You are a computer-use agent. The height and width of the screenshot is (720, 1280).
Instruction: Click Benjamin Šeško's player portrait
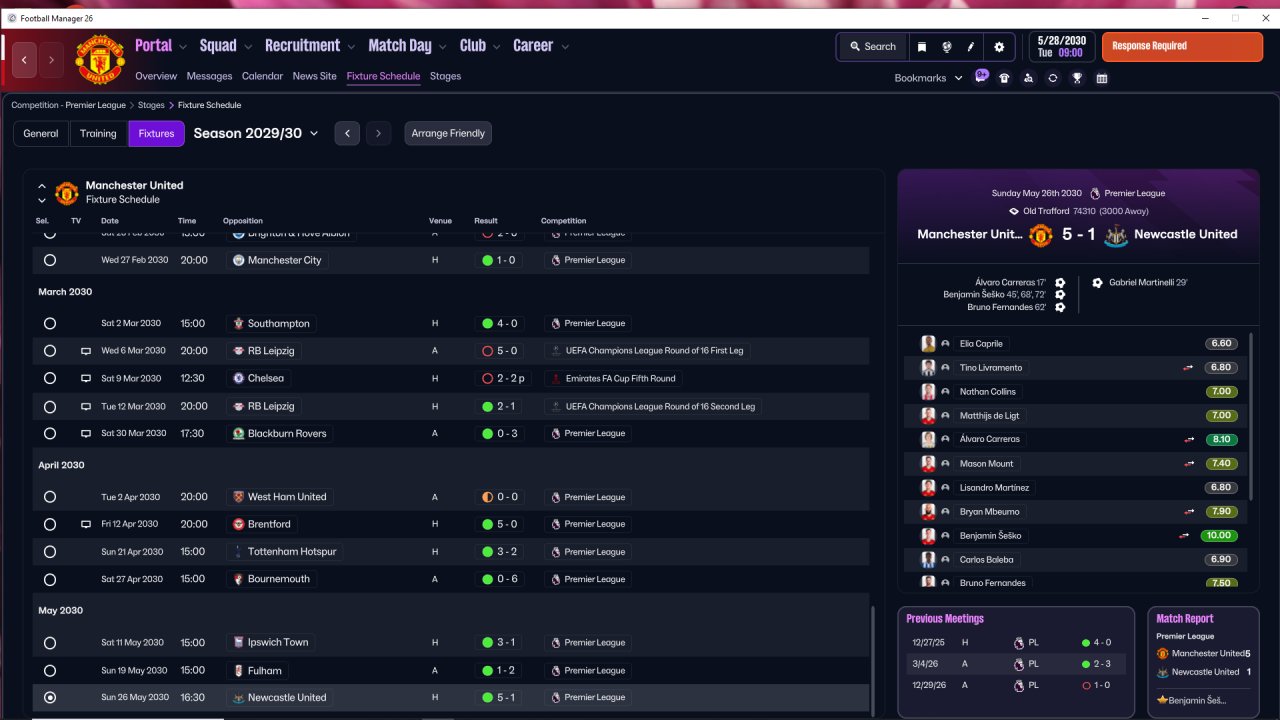(x=928, y=535)
